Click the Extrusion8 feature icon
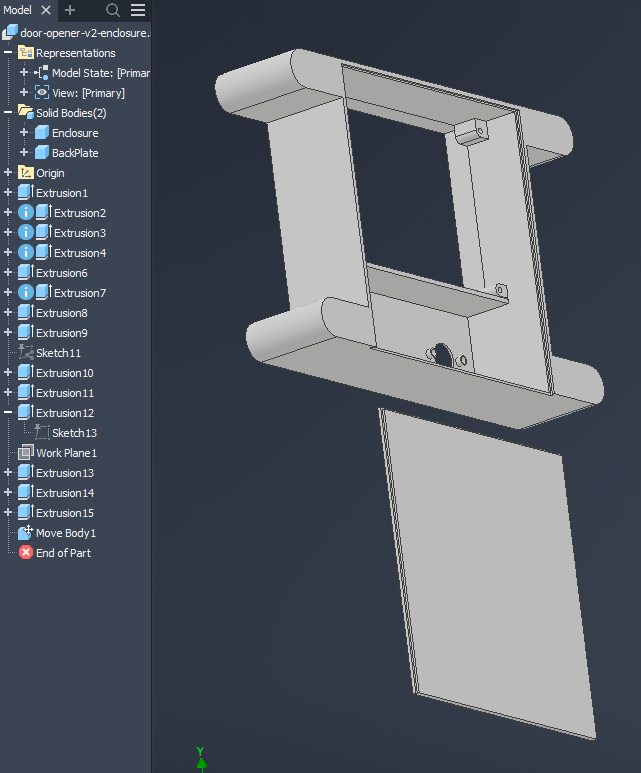The width and height of the screenshot is (641, 773). pos(26,312)
